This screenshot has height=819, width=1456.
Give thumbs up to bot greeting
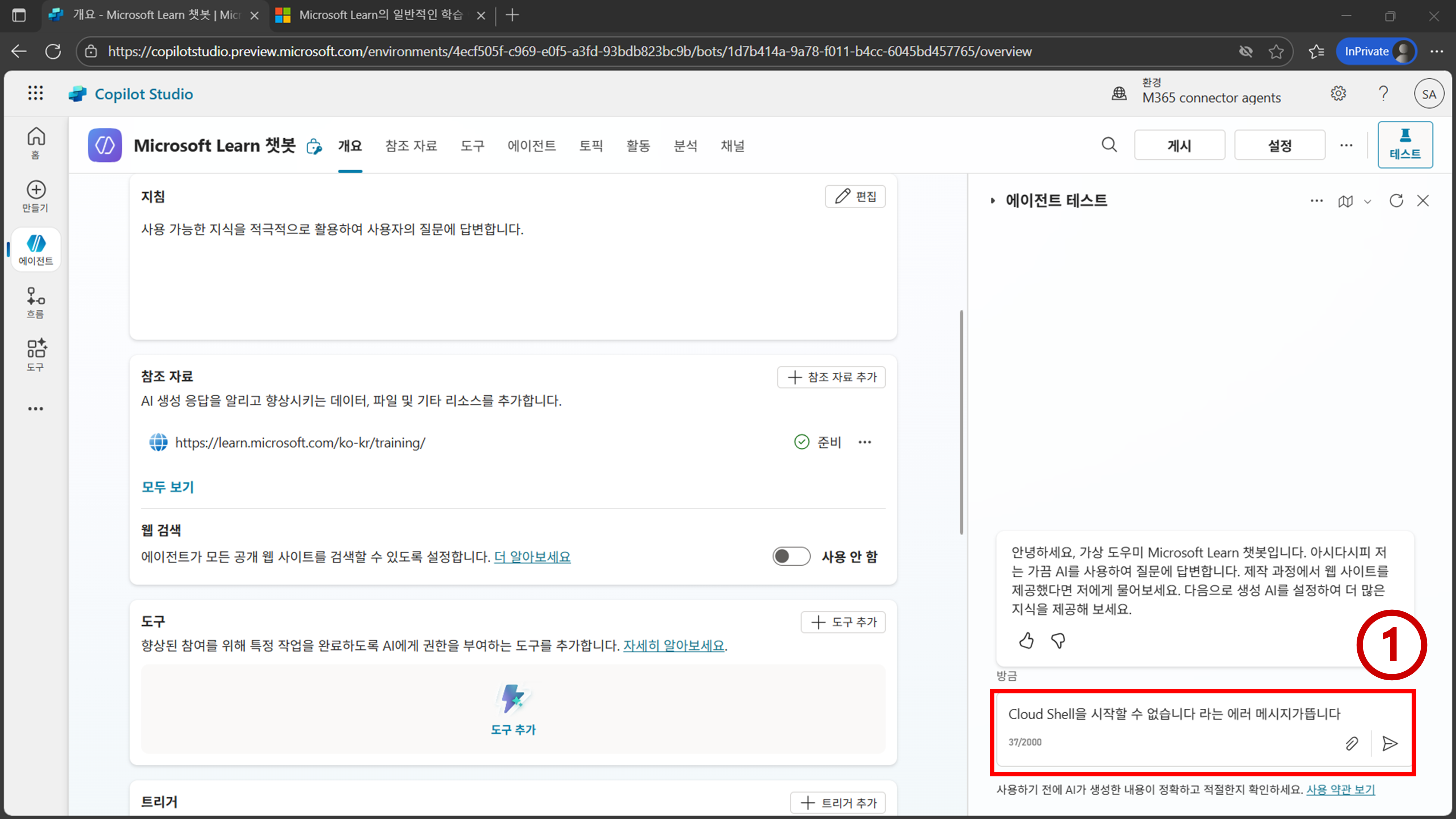pyautogui.click(x=1026, y=640)
